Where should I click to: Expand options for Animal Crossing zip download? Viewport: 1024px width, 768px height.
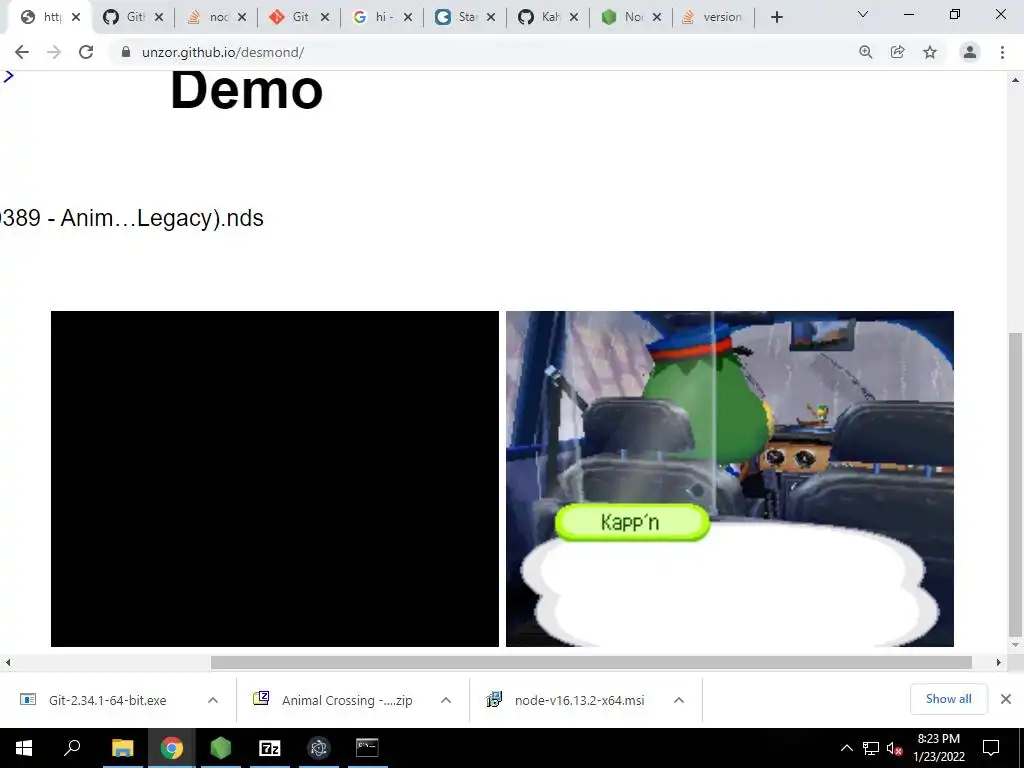[446, 700]
